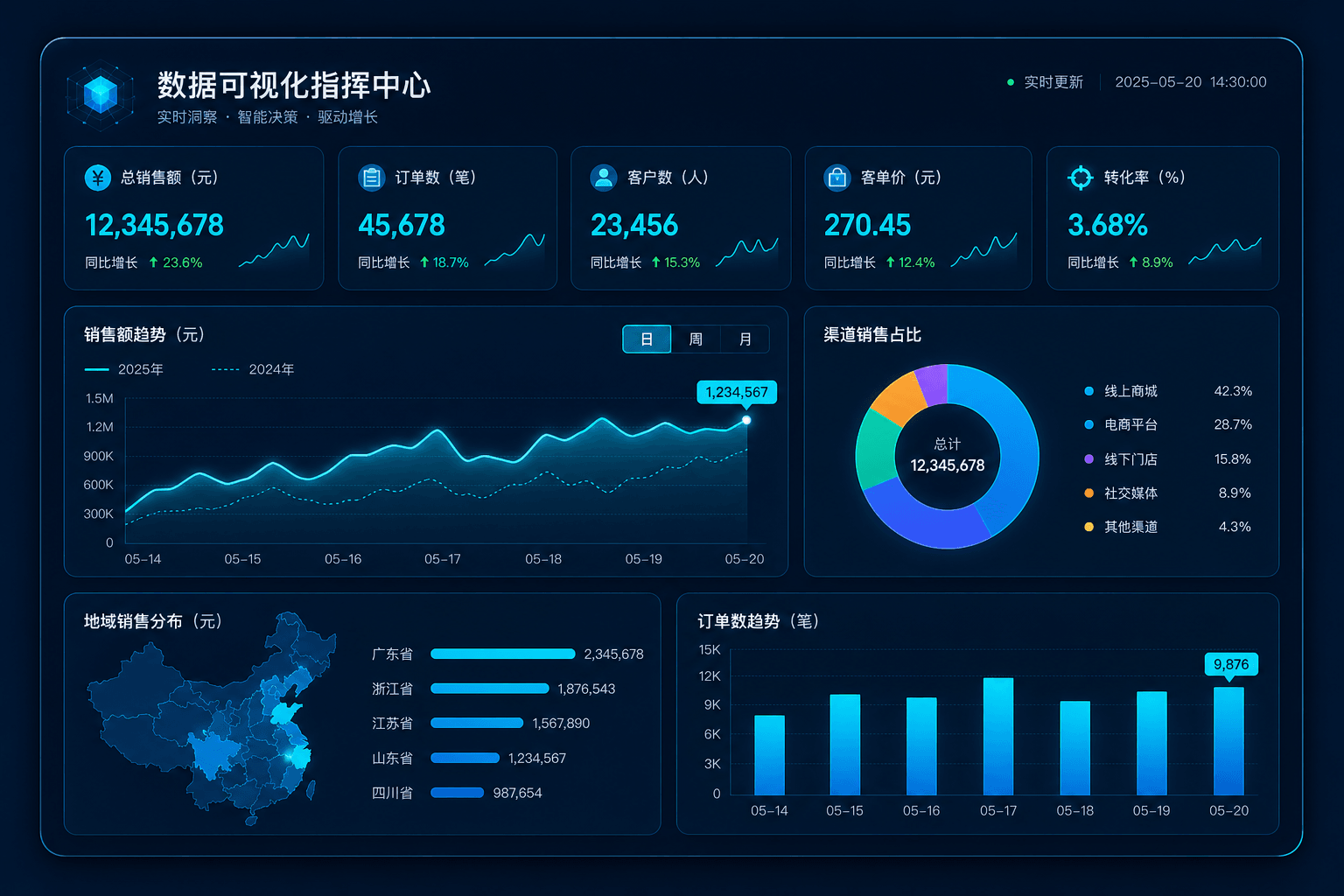Click the 05-16 order bar
Image resolution: width=1344 pixels, height=896 pixels.
click(921, 746)
